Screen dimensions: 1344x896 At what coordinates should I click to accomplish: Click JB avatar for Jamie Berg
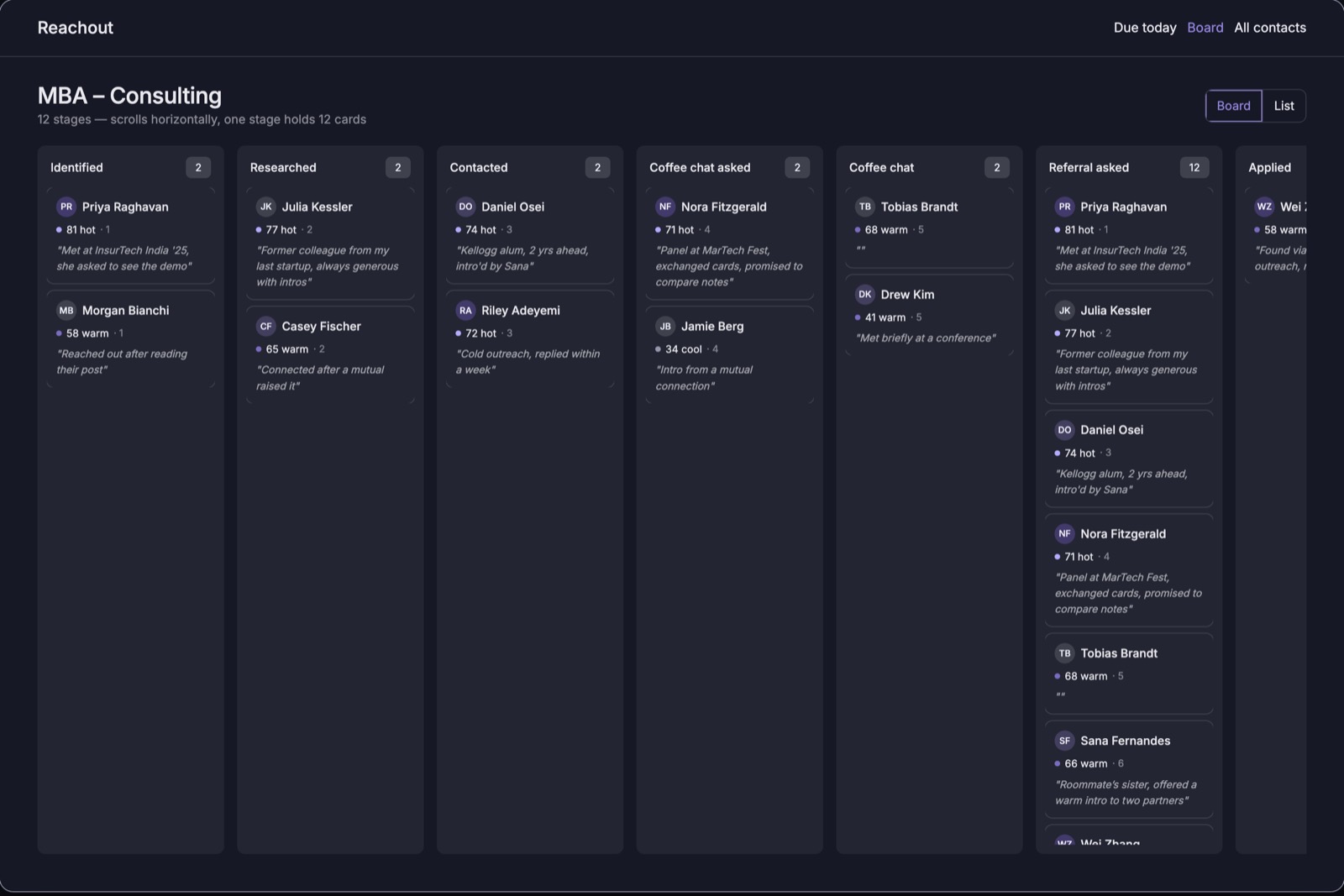(665, 326)
